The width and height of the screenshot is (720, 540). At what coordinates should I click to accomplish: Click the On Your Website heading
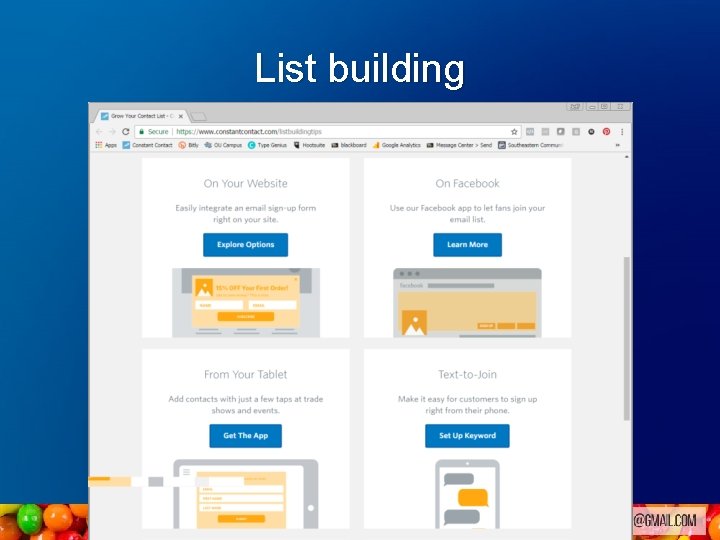point(246,184)
